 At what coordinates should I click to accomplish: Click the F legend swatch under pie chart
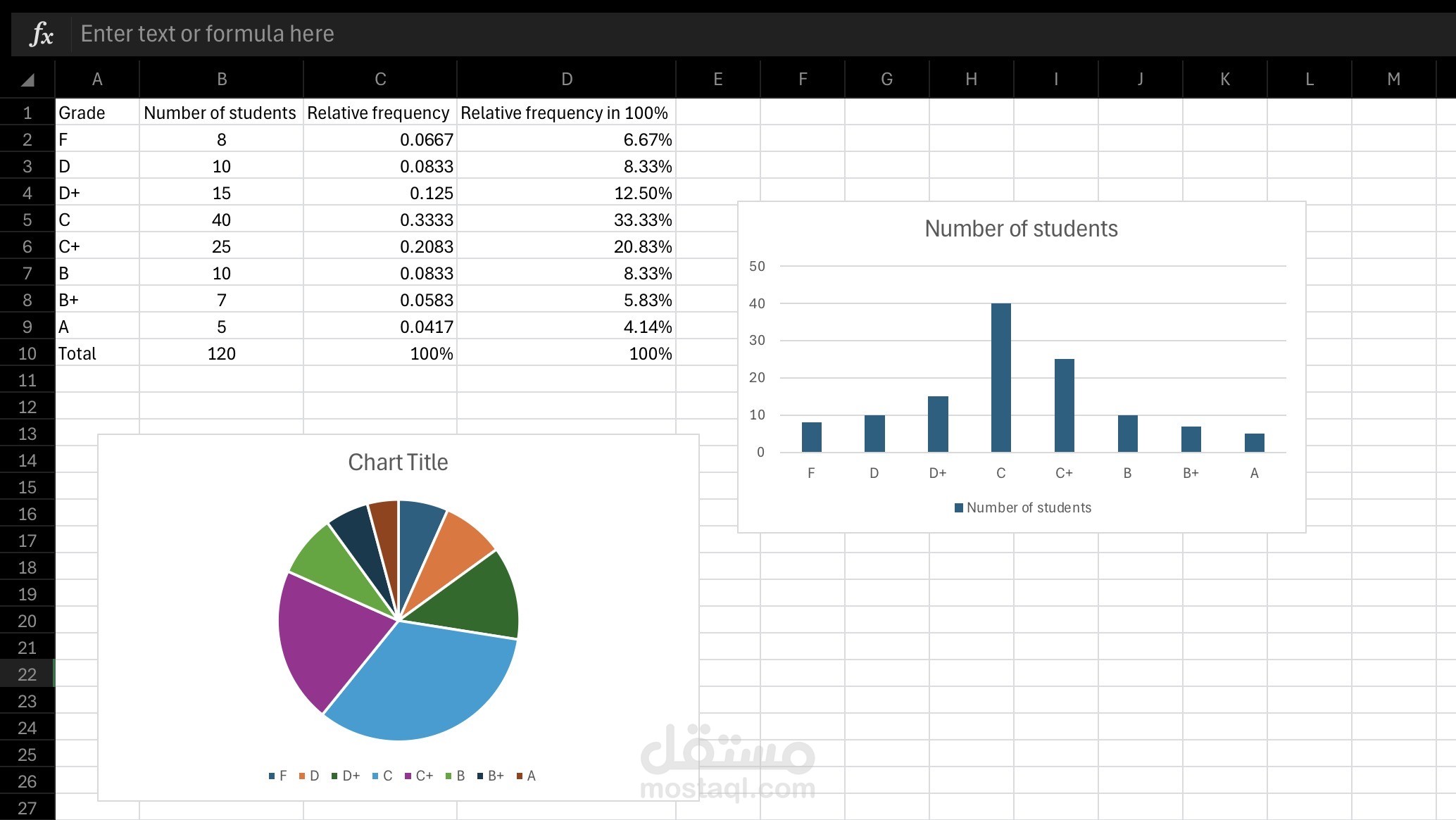272,776
